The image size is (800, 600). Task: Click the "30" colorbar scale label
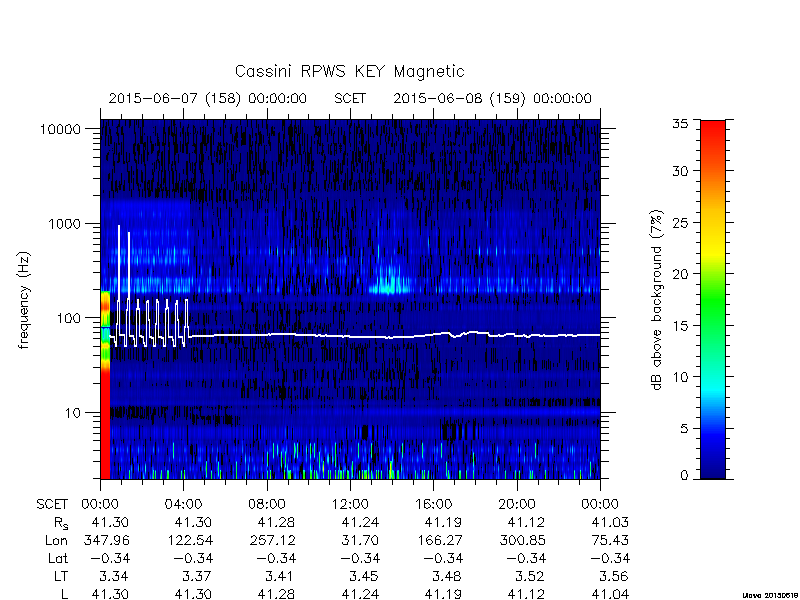click(x=680, y=171)
